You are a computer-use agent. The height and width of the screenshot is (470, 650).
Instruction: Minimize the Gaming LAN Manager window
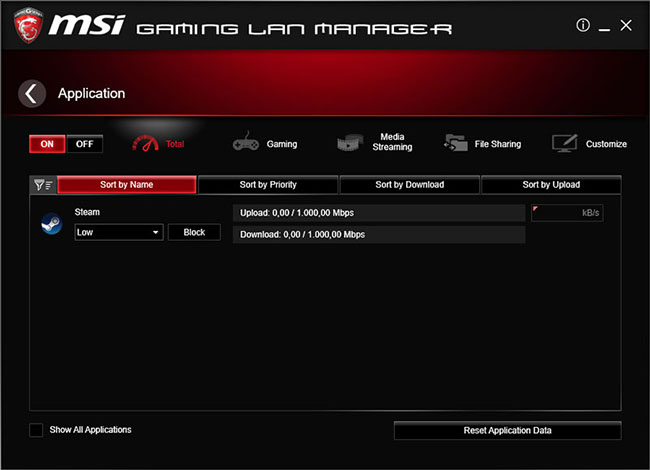point(604,29)
